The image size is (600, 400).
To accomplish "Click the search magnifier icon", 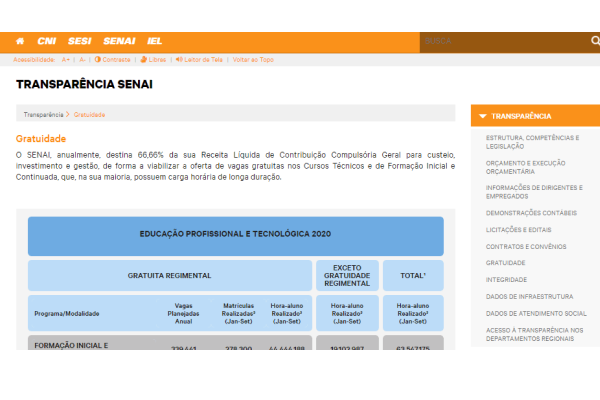I will (x=595, y=41).
